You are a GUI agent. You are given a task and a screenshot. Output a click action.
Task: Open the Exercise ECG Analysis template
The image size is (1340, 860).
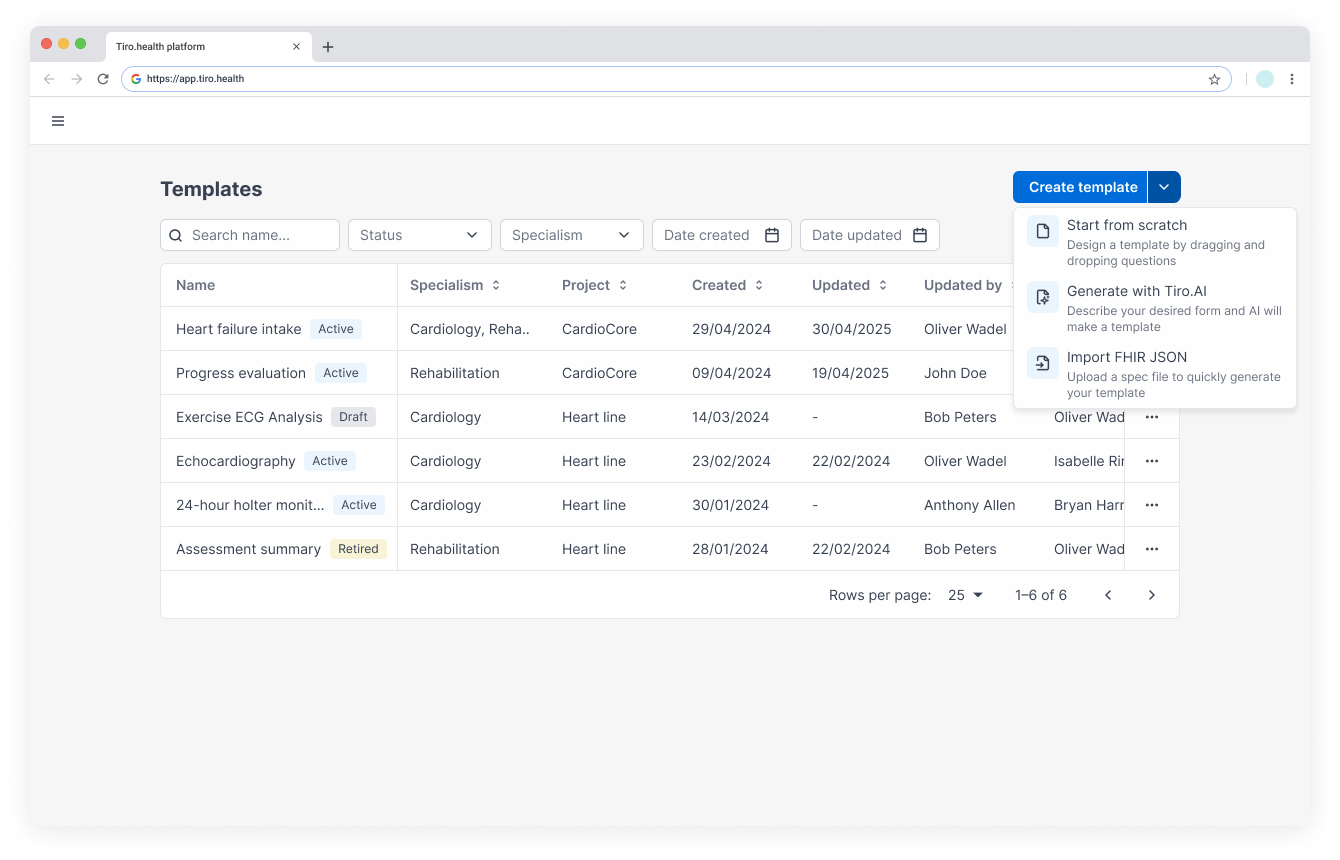[x=249, y=417]
